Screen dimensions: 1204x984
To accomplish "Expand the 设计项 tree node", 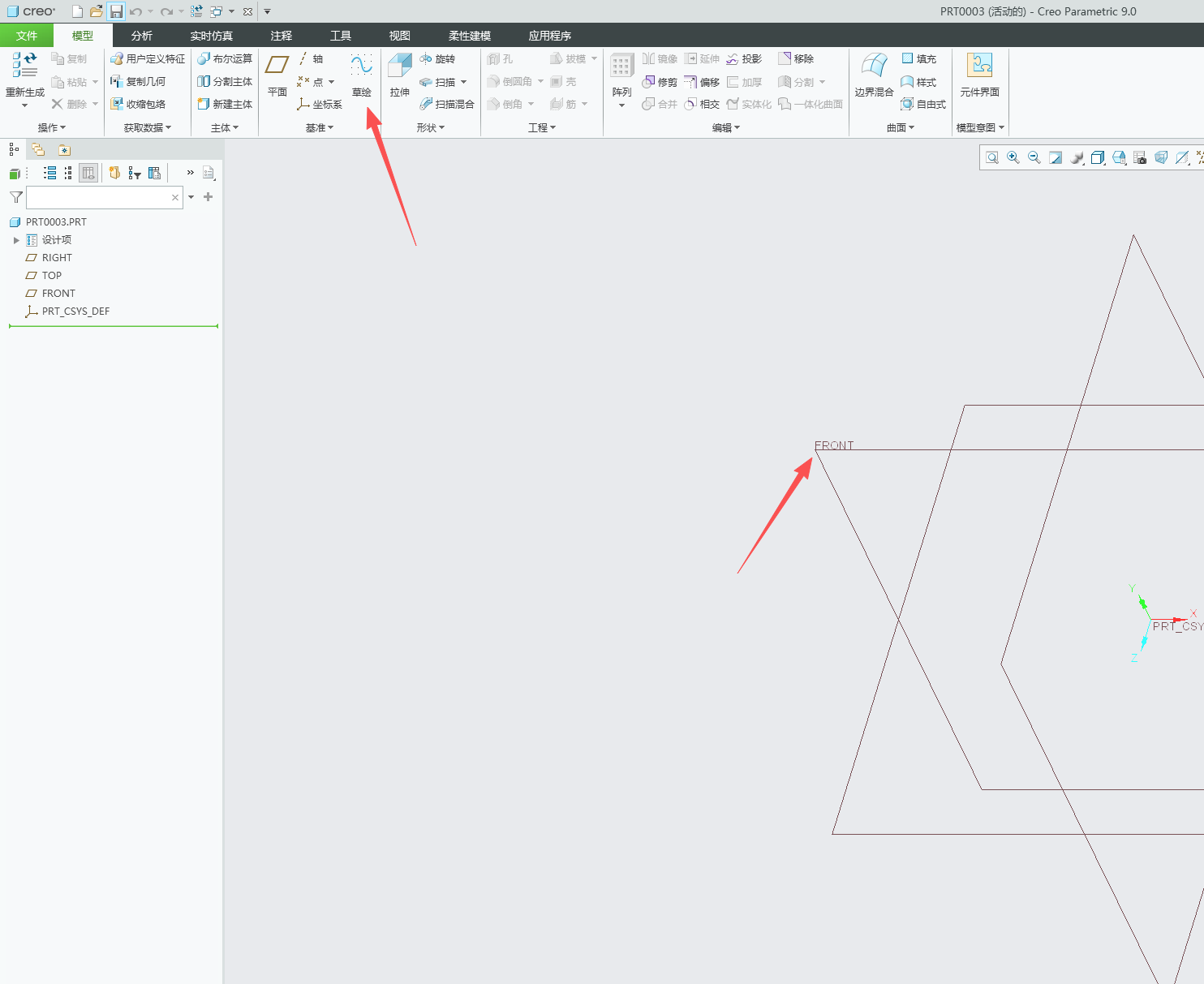I will [x=16, y=240].
